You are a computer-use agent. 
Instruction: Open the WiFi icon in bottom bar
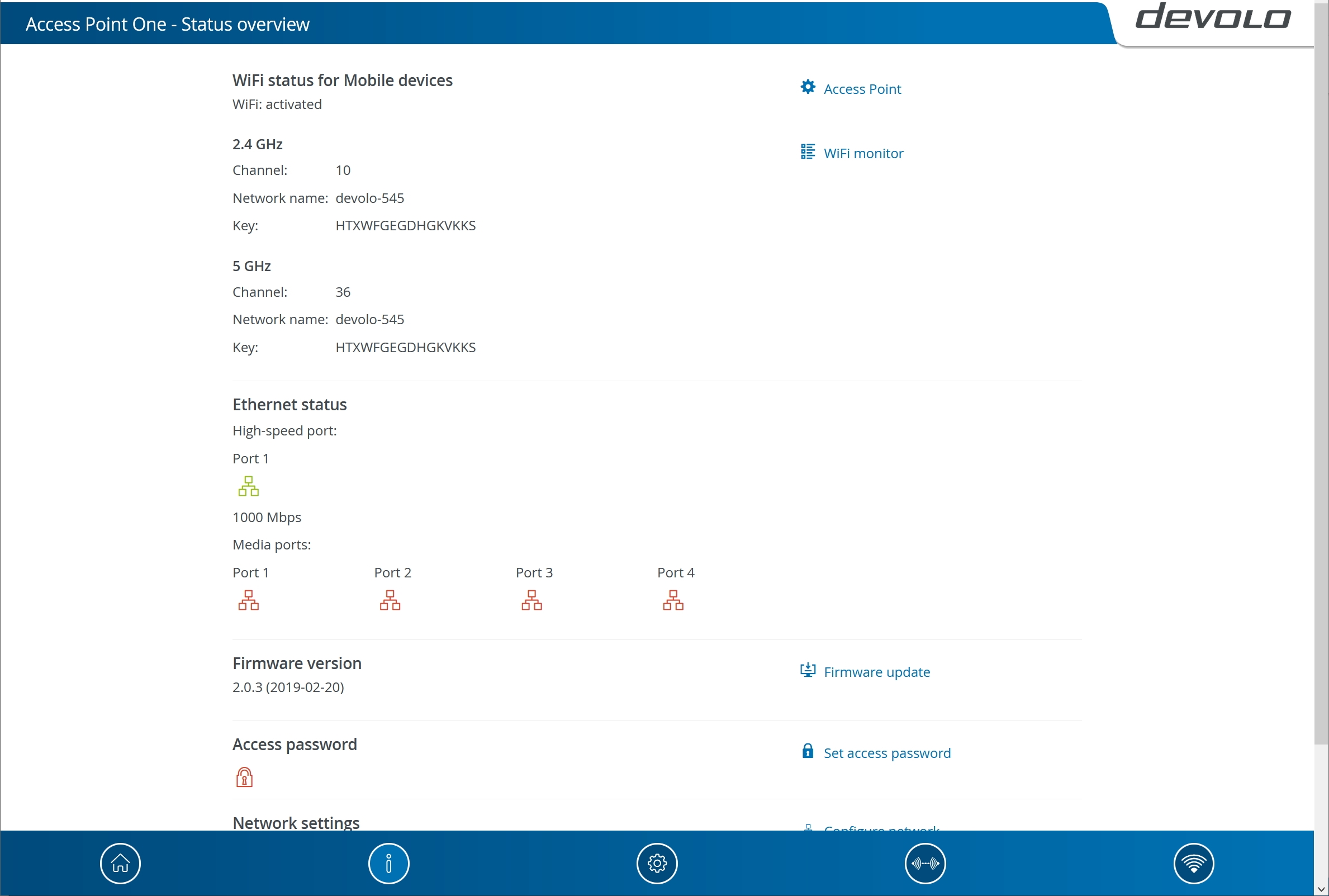tap(1194, 863)
